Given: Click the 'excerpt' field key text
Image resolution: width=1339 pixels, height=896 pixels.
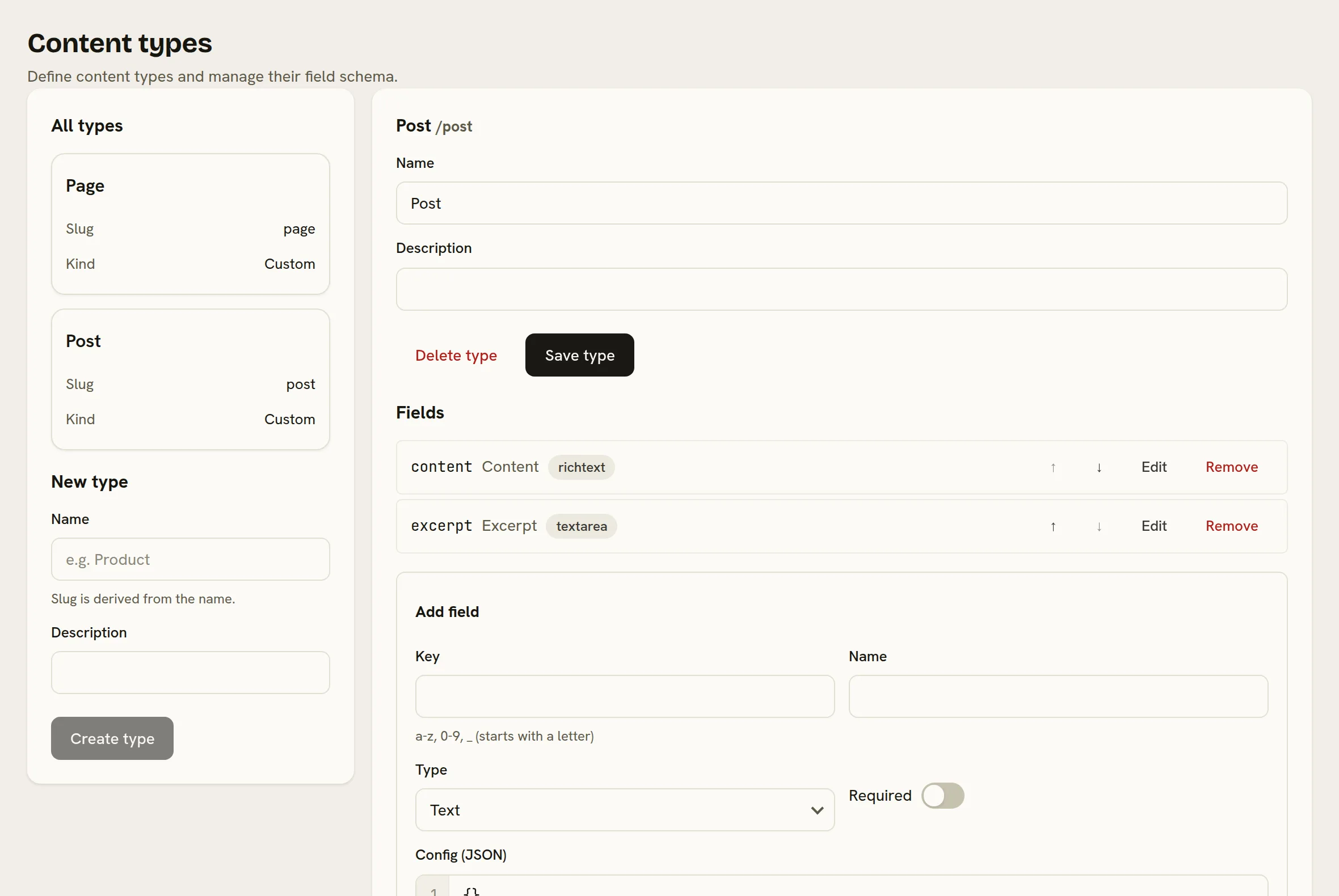Looking at the screenshot, I should pyautogui.click(x=441, y=526).
